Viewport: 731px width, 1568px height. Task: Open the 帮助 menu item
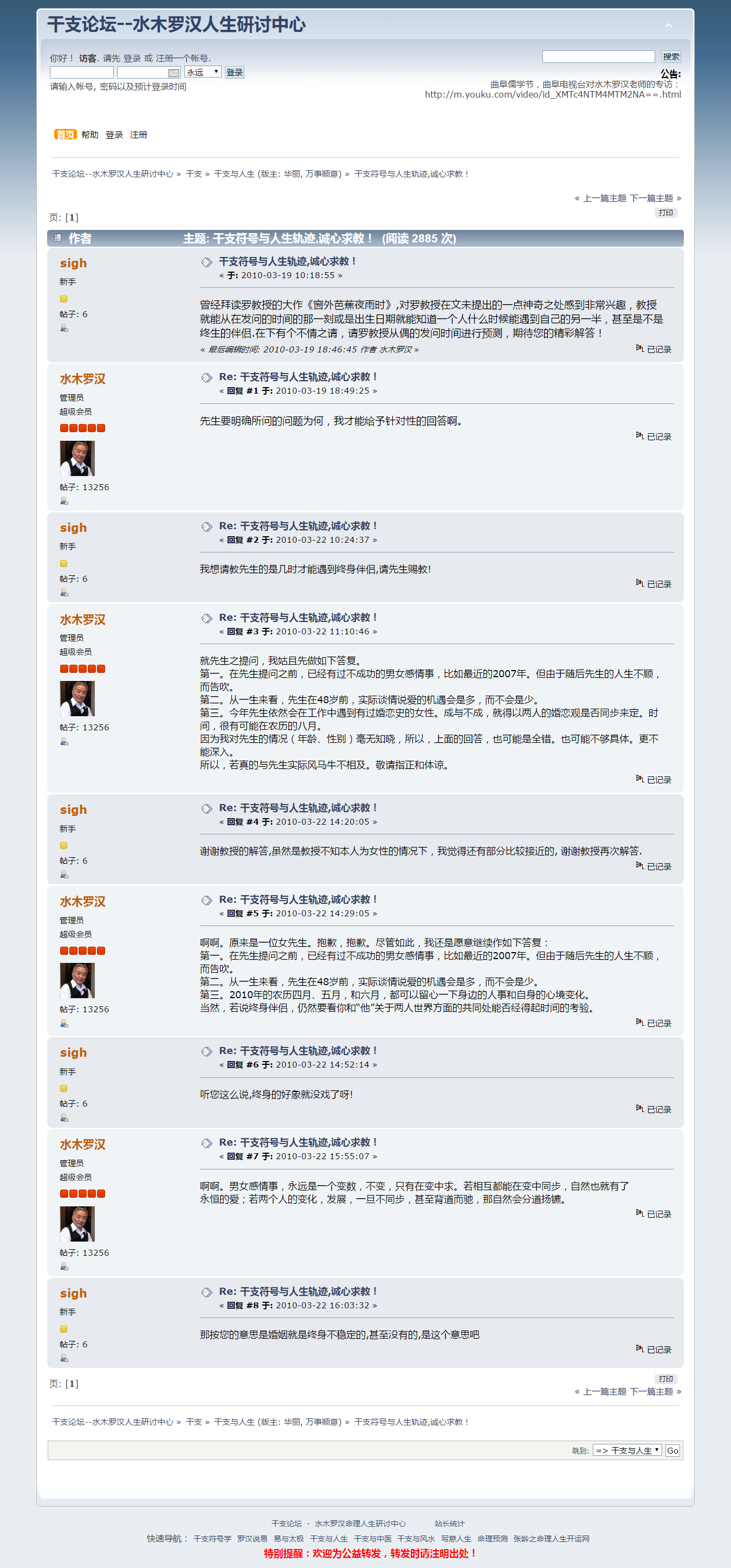coord(90,134)
